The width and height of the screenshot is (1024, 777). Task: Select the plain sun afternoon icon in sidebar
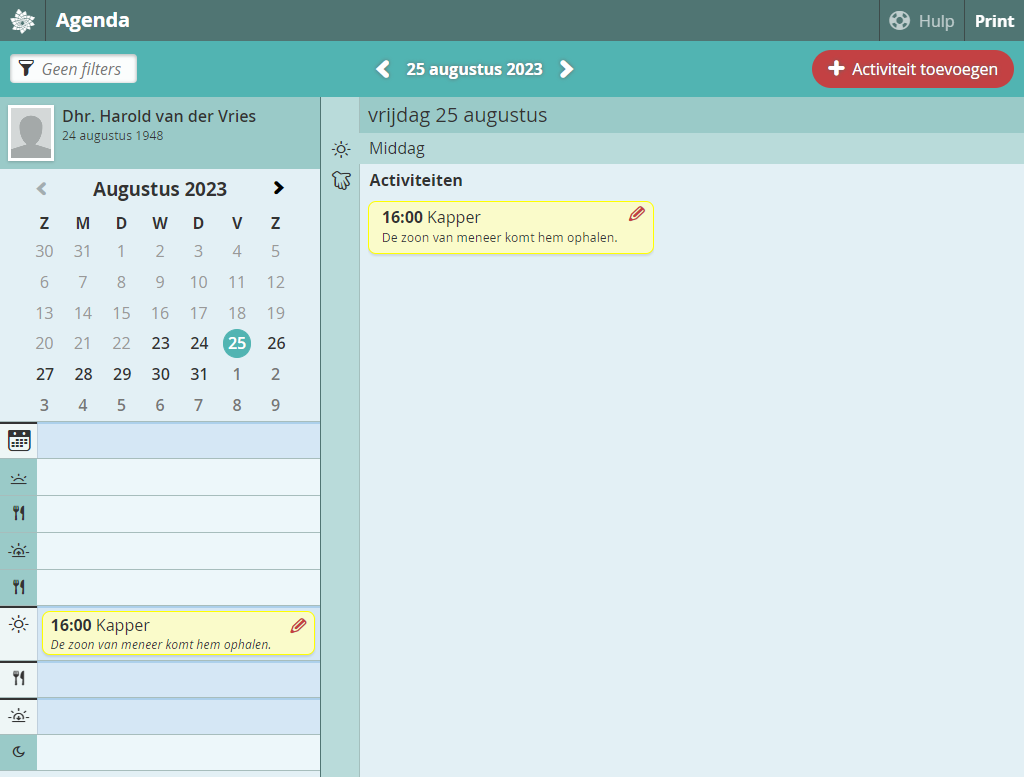(x=19, y=625)
